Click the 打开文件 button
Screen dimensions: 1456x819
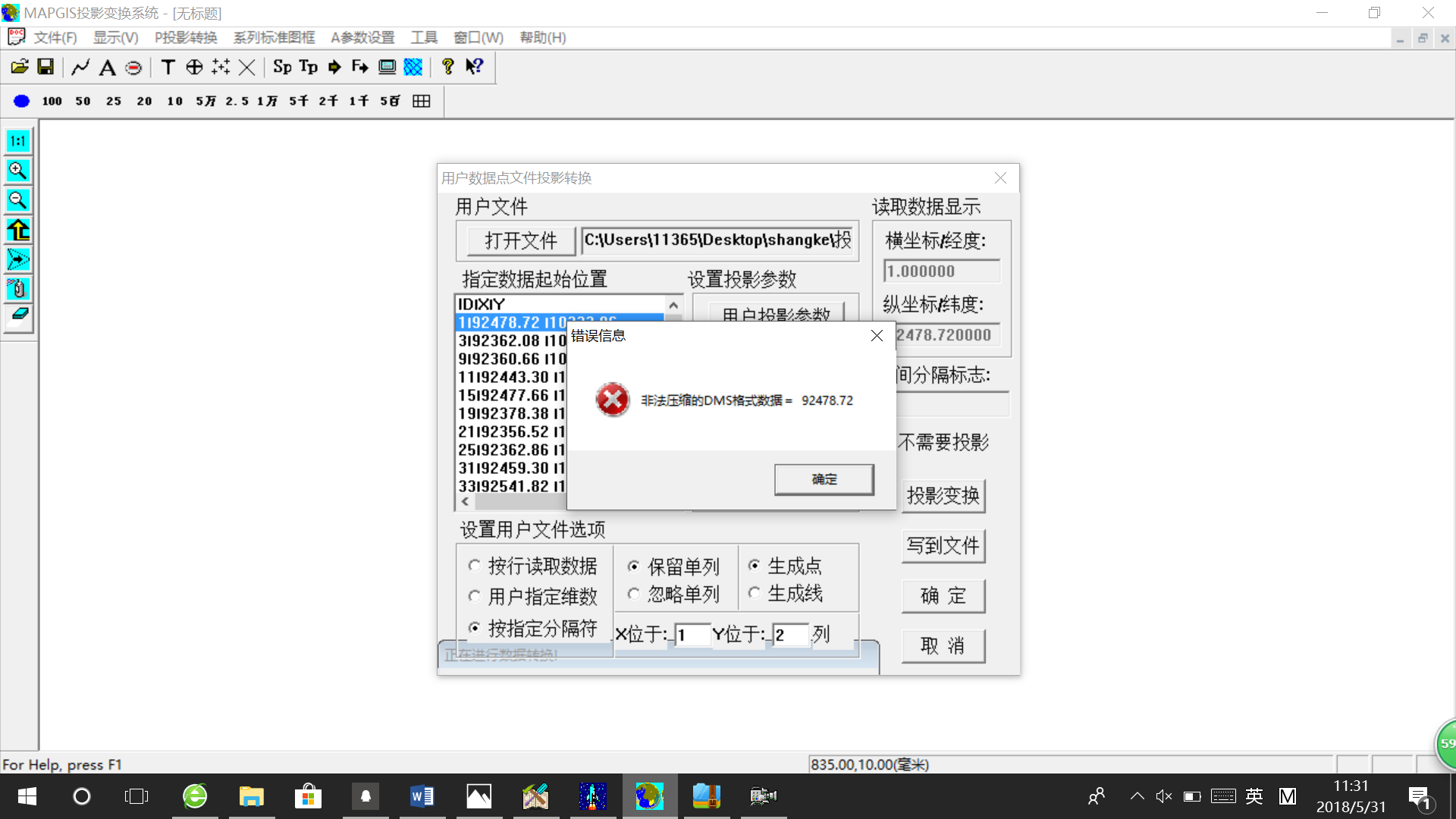520,241
